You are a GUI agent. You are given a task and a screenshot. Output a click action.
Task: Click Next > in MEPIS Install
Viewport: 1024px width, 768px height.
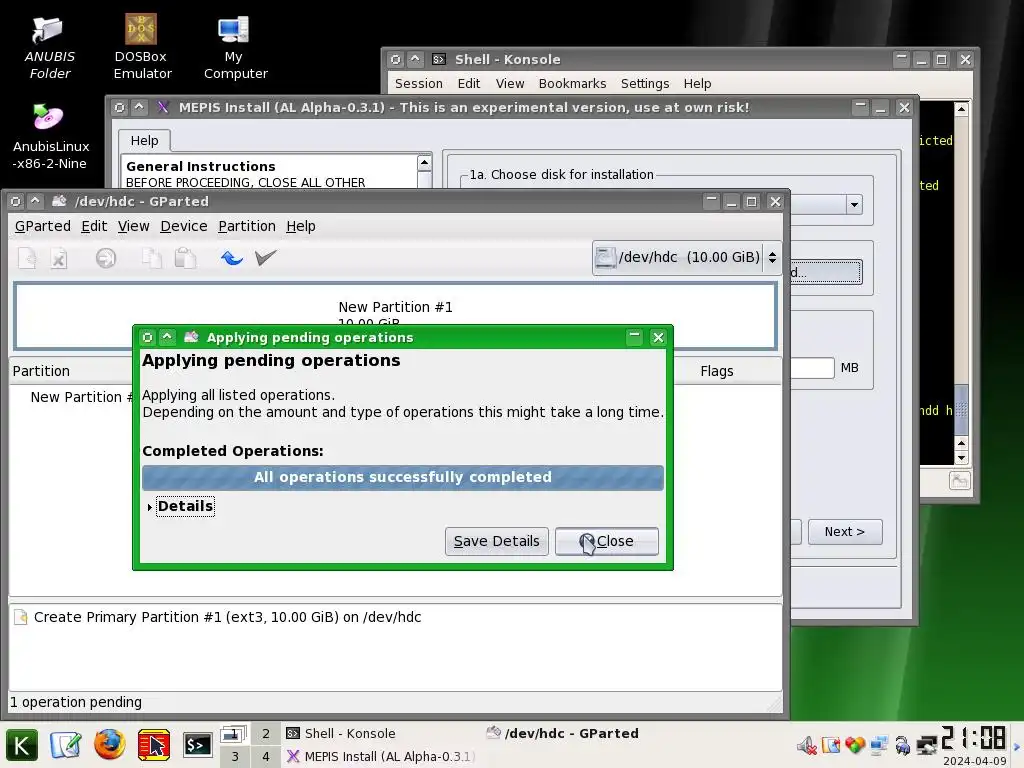[844, 532]
